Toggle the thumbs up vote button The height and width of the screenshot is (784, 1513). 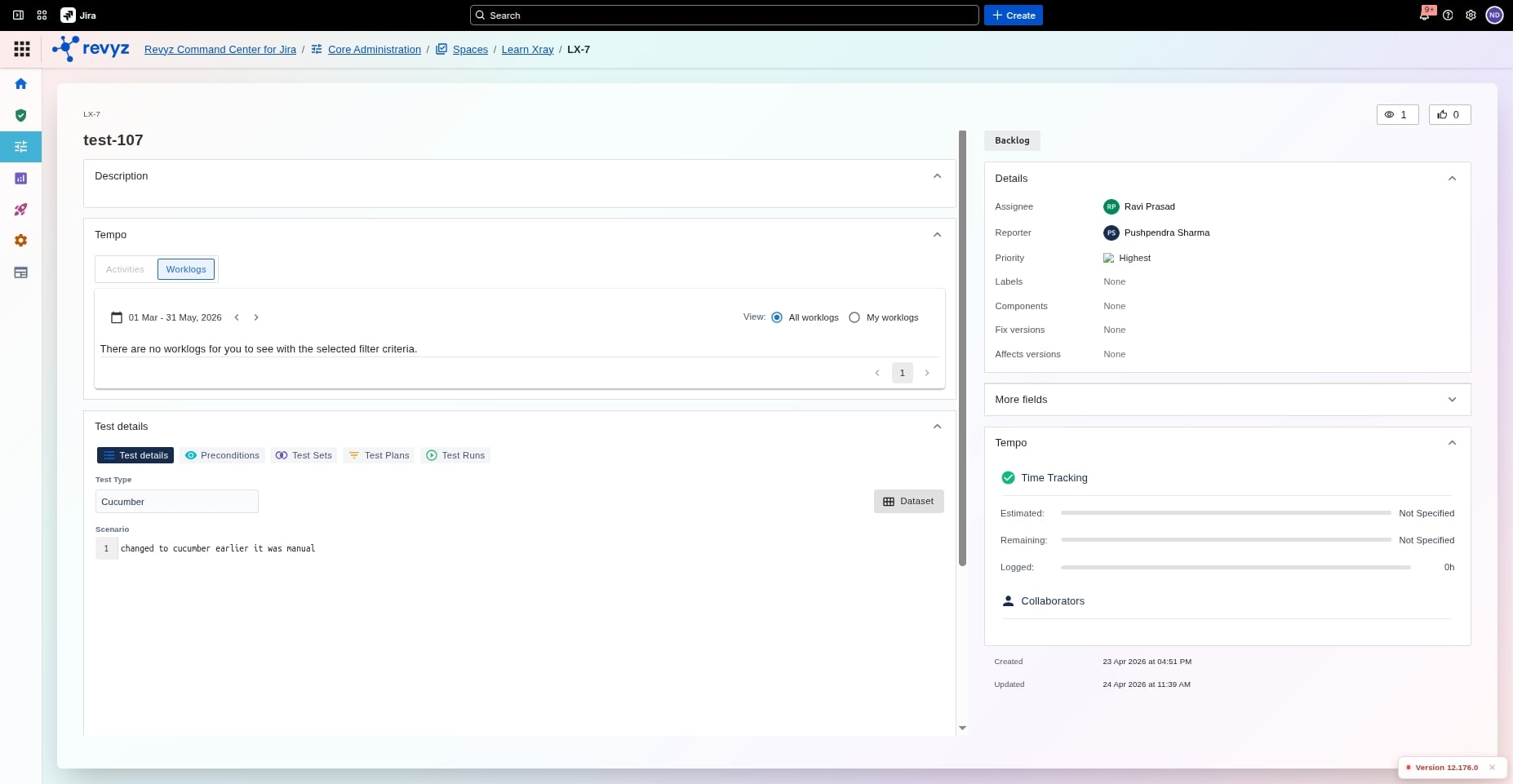point(1449,115)
